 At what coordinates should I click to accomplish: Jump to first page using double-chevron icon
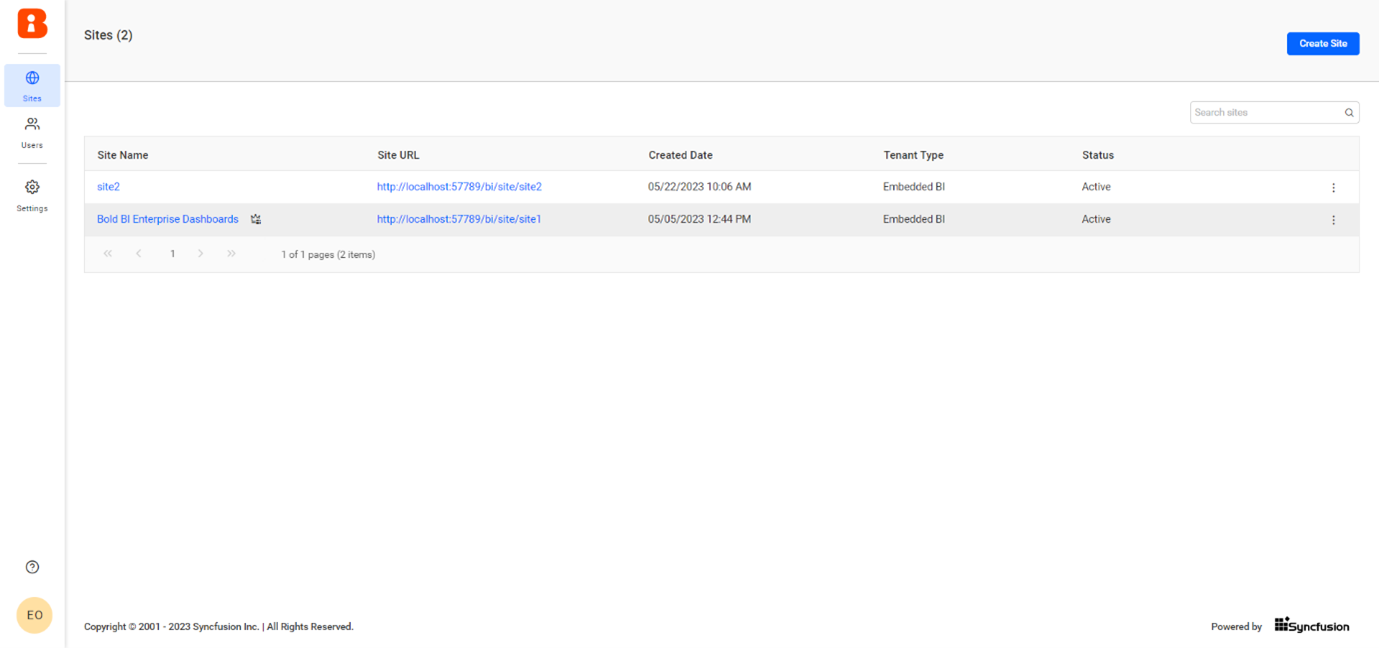tap(108, 253)
